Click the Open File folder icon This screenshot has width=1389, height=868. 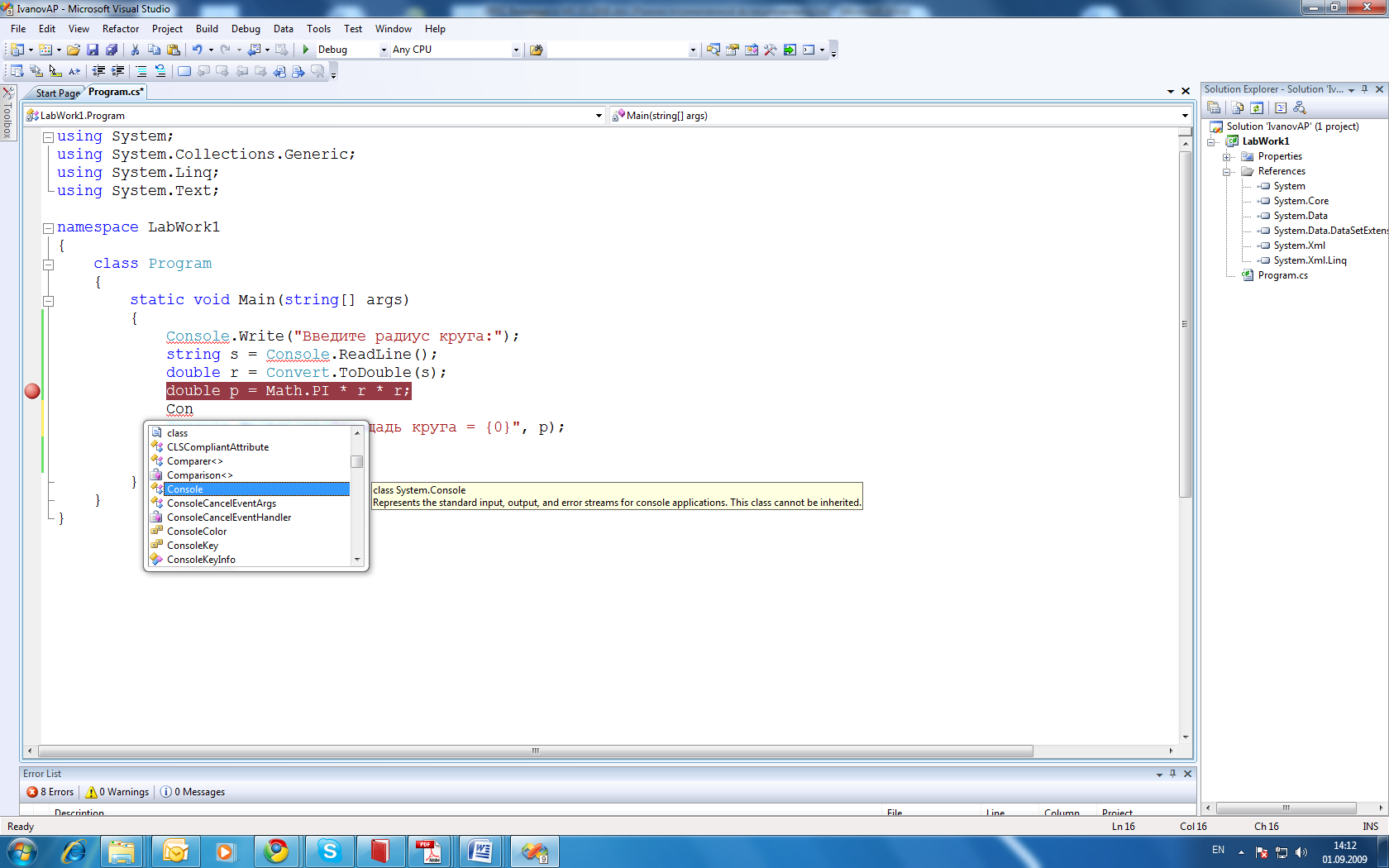point(74,50)
